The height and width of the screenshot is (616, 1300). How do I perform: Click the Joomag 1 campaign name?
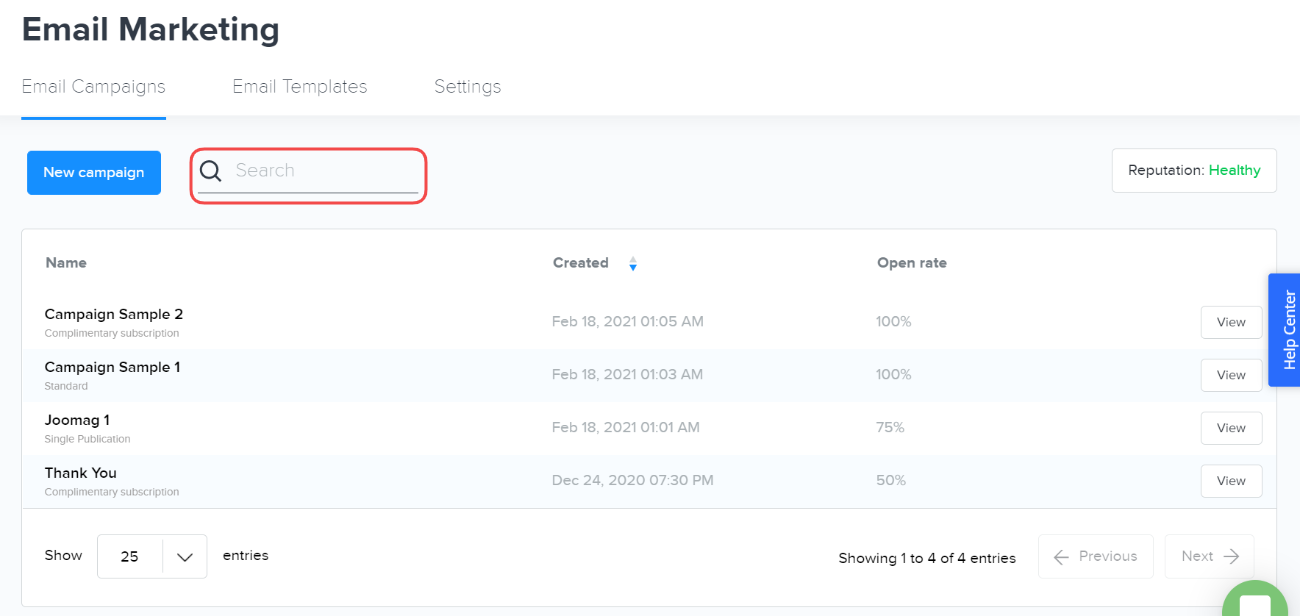[77, 420]
